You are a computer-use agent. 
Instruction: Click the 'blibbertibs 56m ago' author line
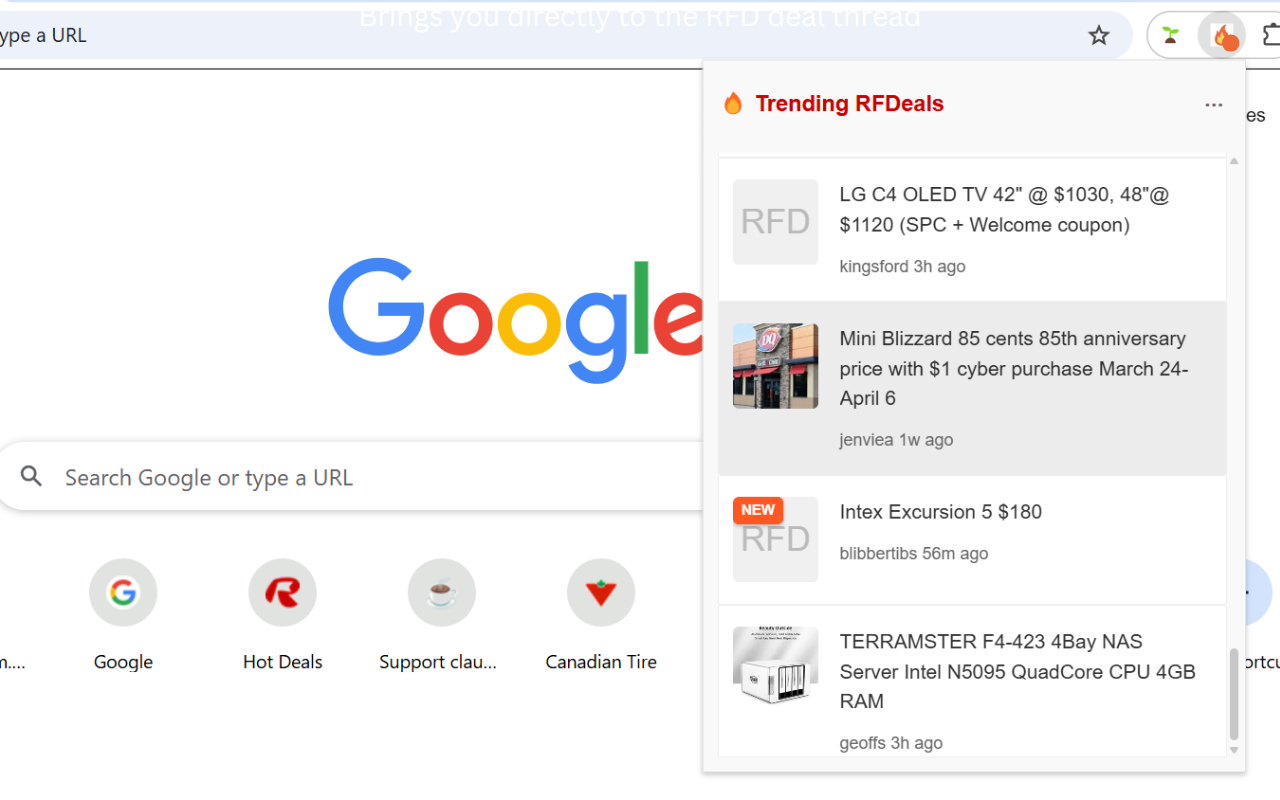click(x=913, y=554)
